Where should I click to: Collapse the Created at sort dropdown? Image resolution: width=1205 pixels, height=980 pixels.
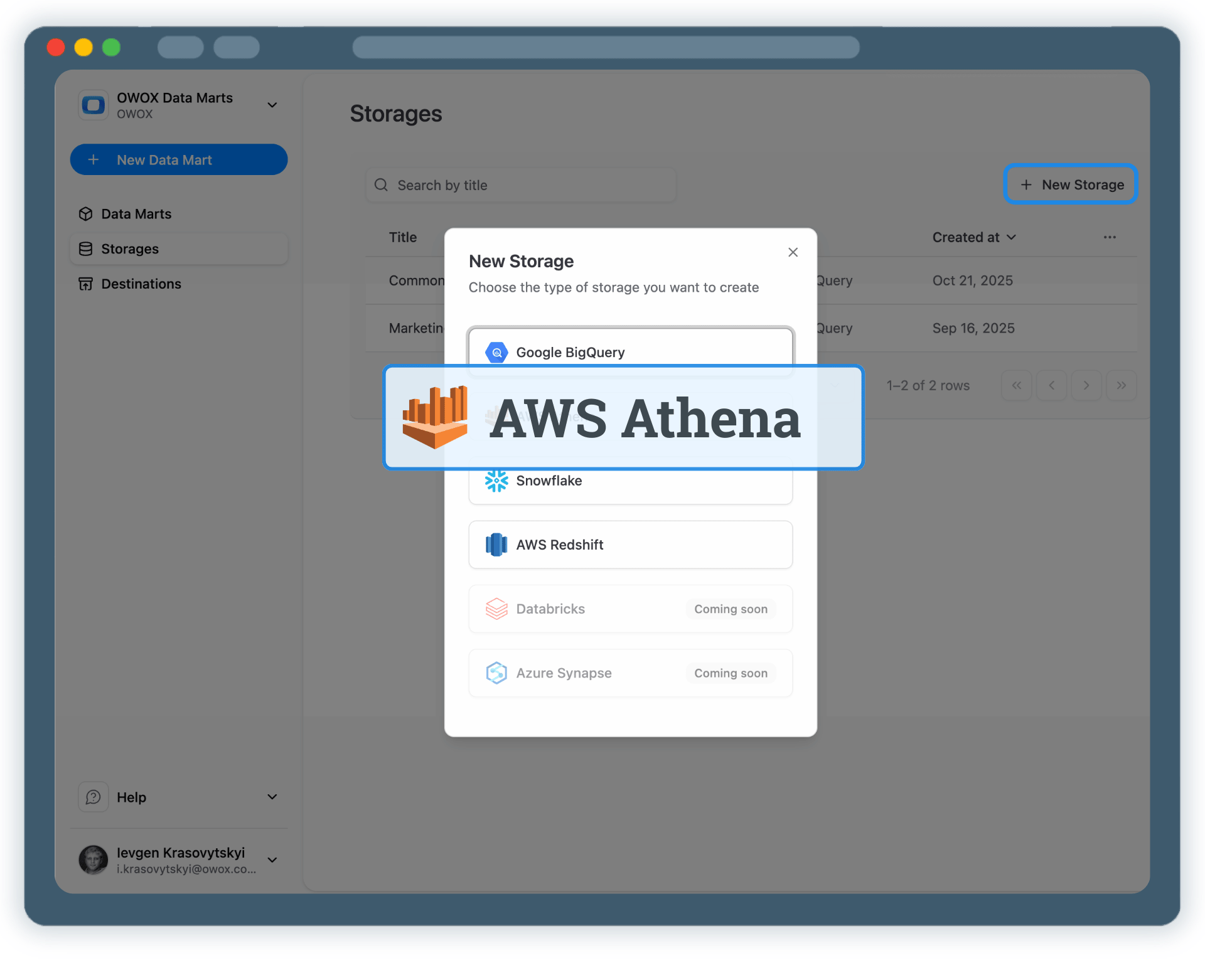(x=1010, y=237)
